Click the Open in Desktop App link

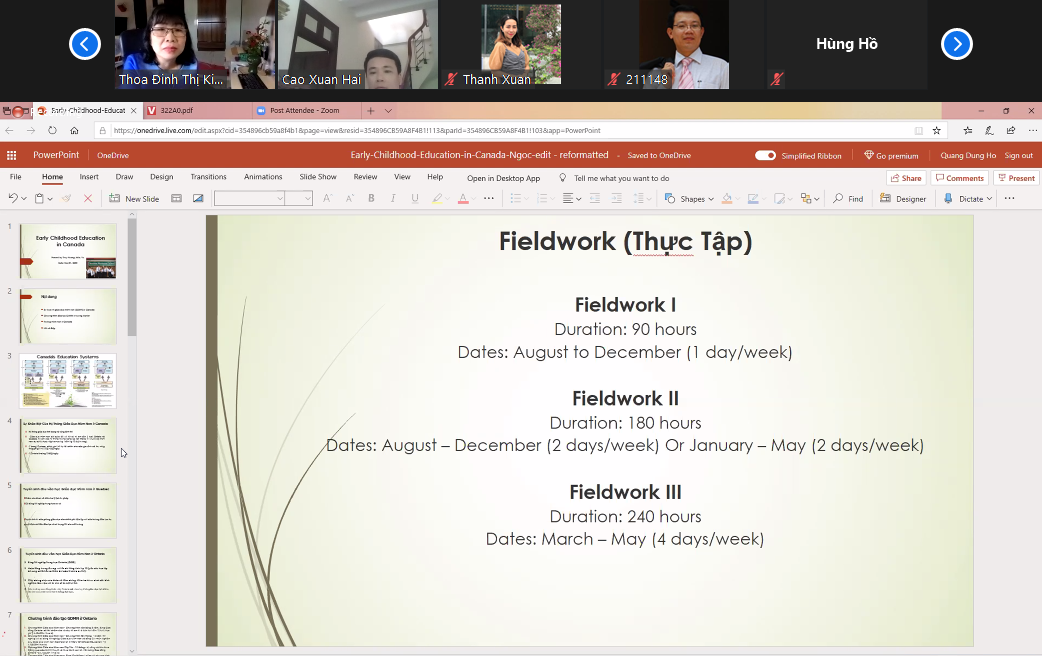pyautogui.click(x=503, y=178)
